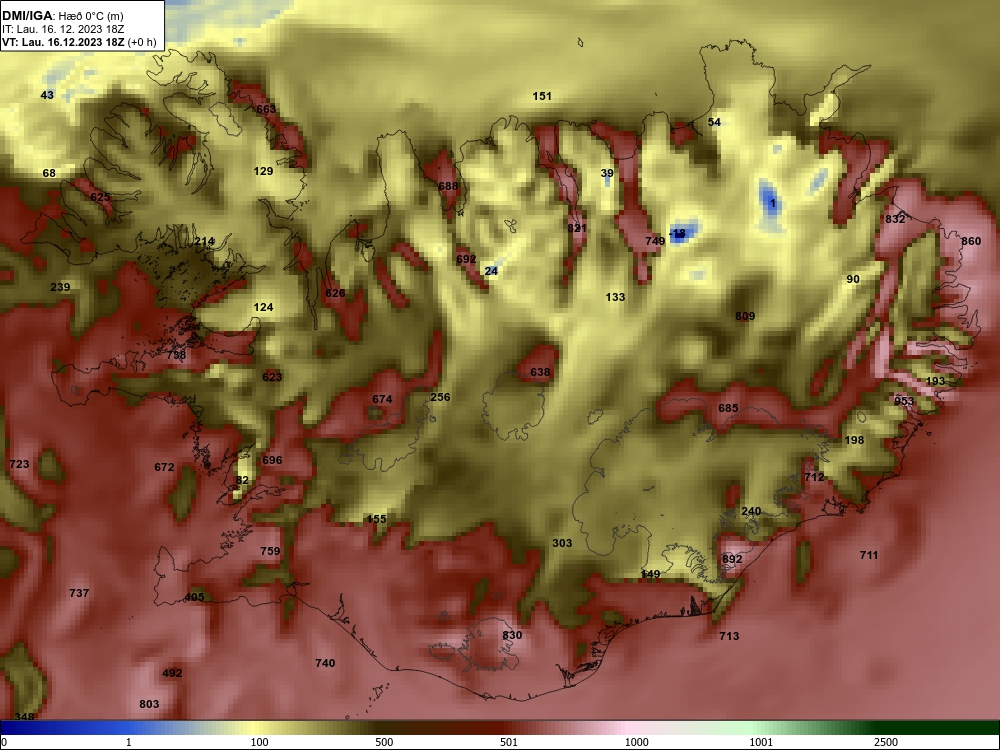
Task: Click the 711 value over the sea
Action: tap(869, 555)
